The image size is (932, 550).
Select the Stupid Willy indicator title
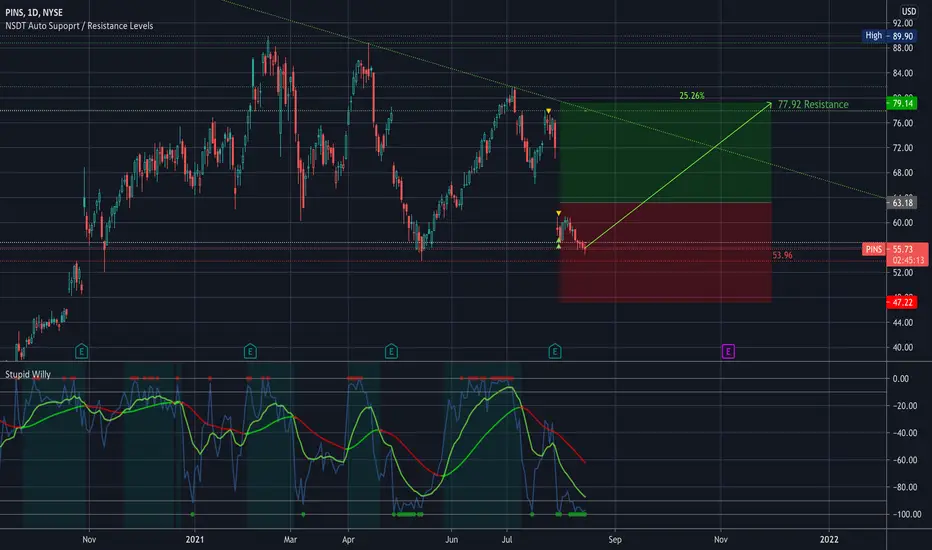click(x=28, y=374)
